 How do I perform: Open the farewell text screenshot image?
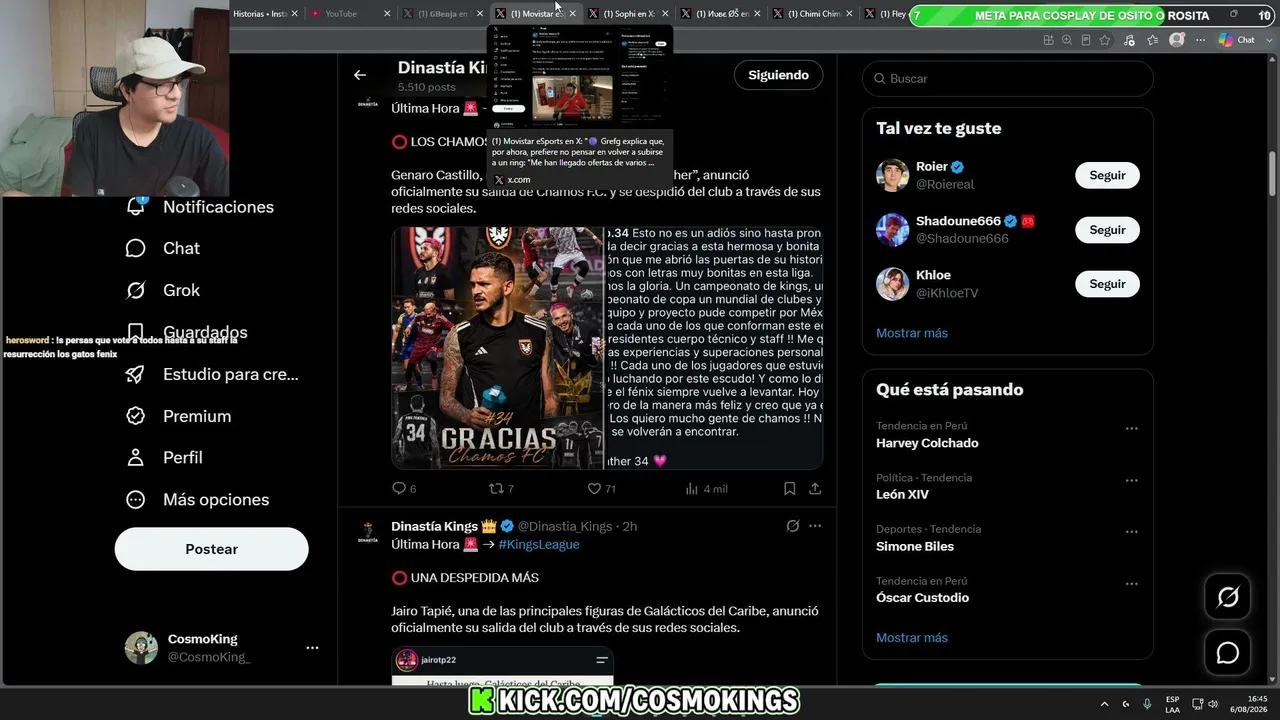714,348
